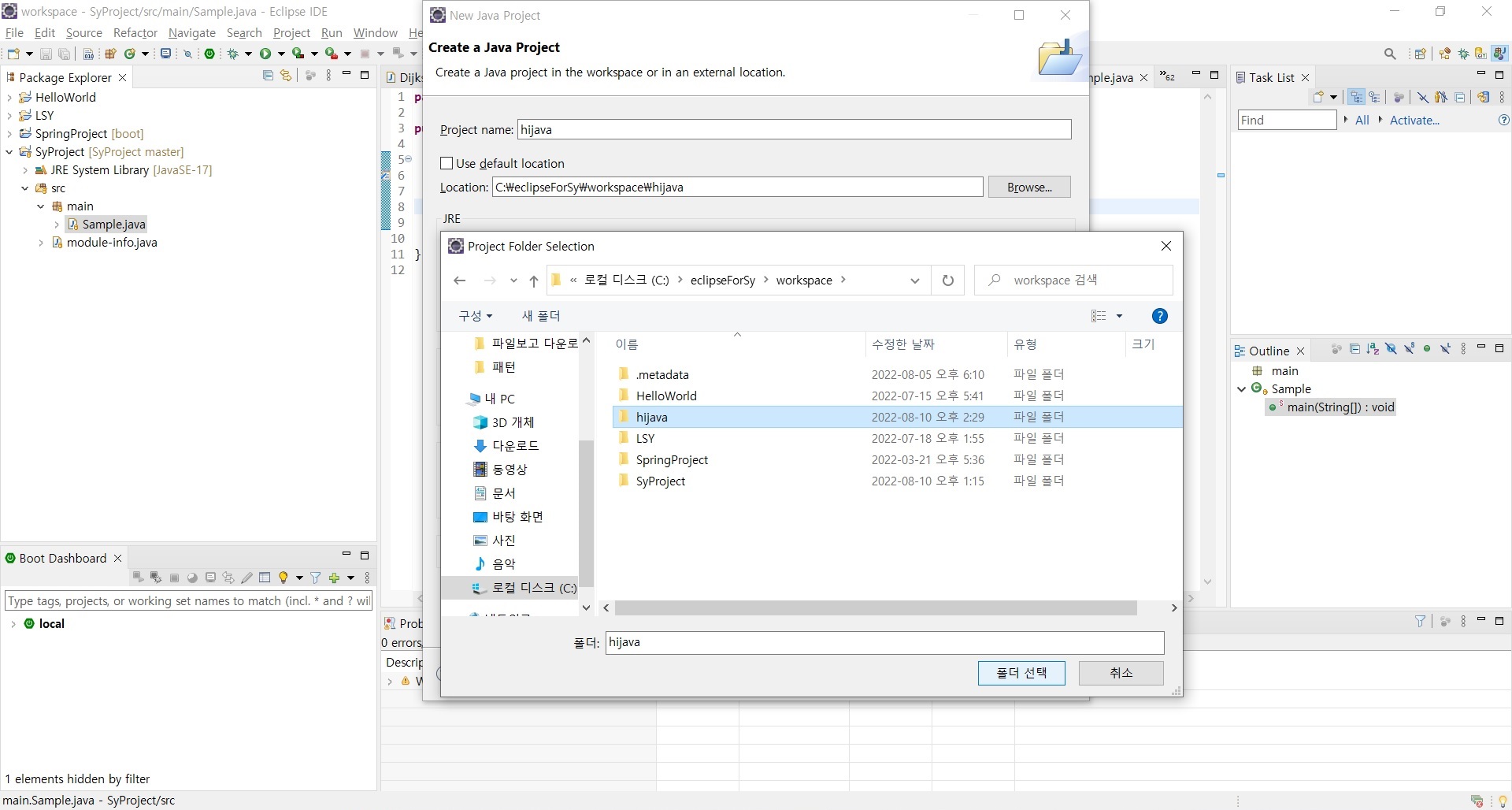The width and height of the screenshot is (1512, 810).
Task: Open the Source menu
Action: [x=84, y=33]
